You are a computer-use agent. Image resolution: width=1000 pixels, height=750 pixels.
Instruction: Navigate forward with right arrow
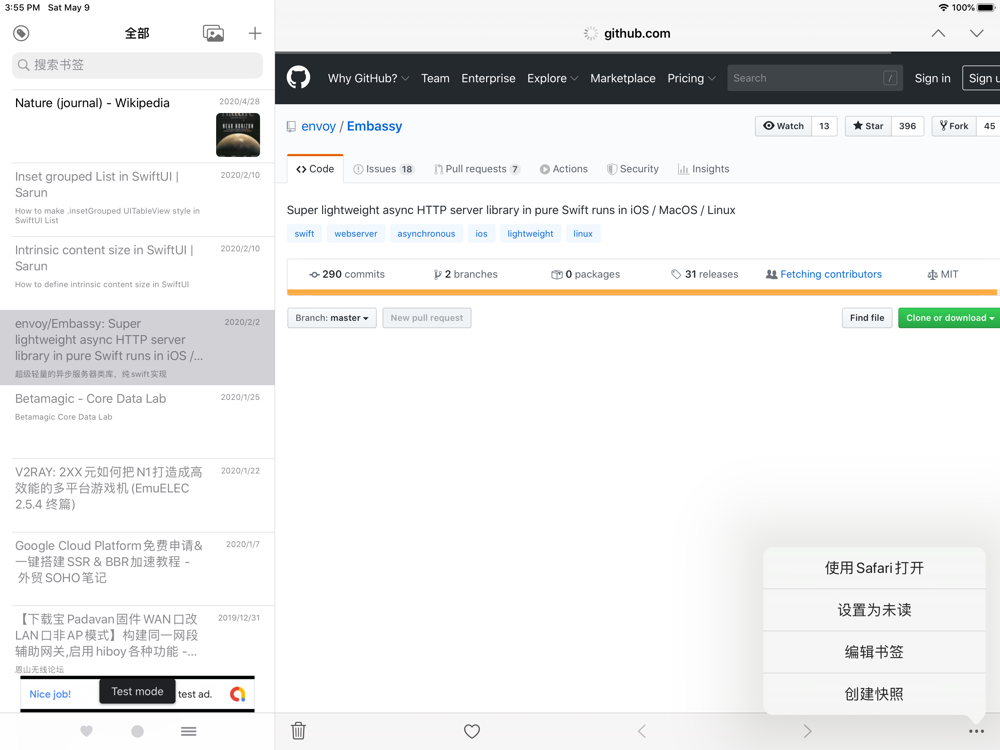tap(807, 731)
